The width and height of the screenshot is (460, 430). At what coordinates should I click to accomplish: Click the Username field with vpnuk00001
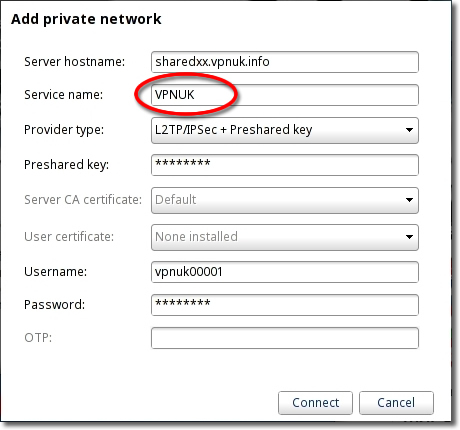pyautogui.click(x=285, y=272)
